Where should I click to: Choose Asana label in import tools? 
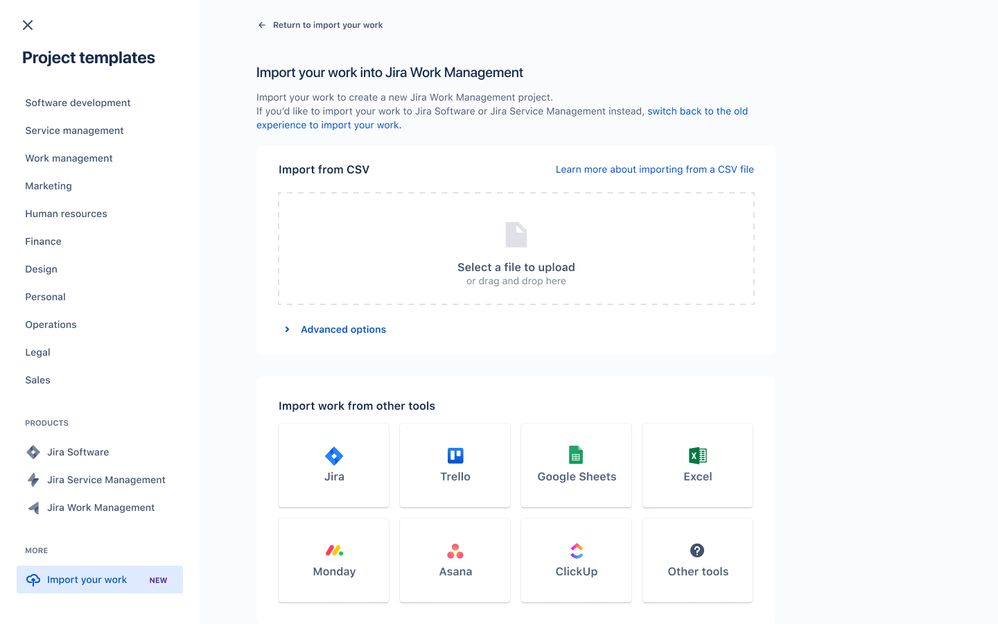[x=456, y=571]
